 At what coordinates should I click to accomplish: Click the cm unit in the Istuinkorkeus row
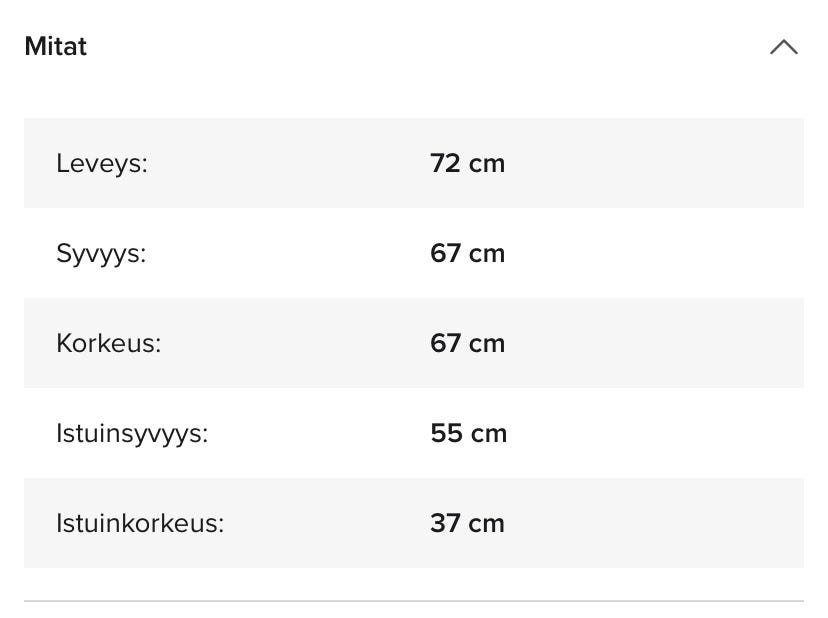pyautogui.click(x=488, y=523)
